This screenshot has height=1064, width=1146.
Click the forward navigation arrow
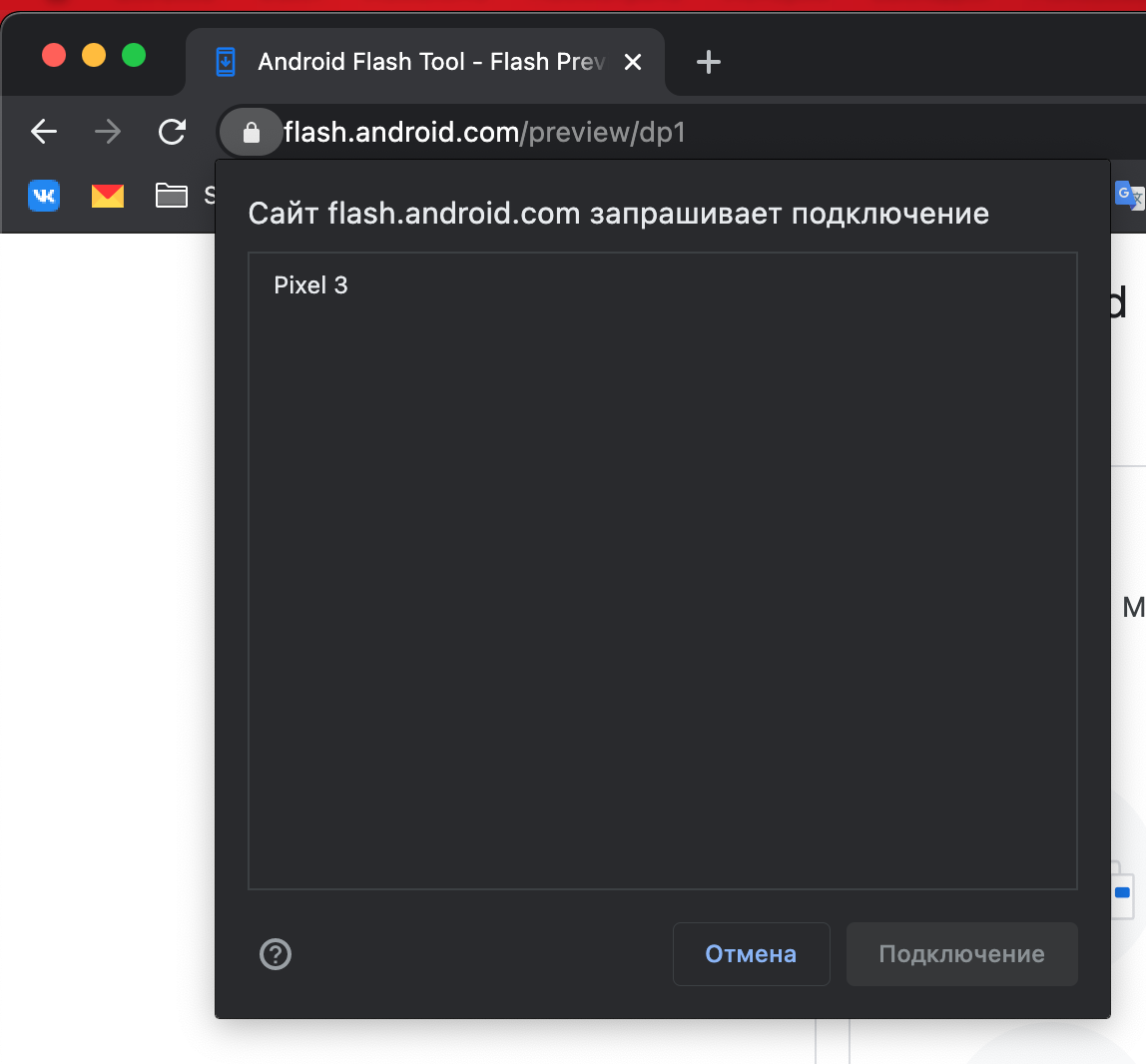[108, 132]
